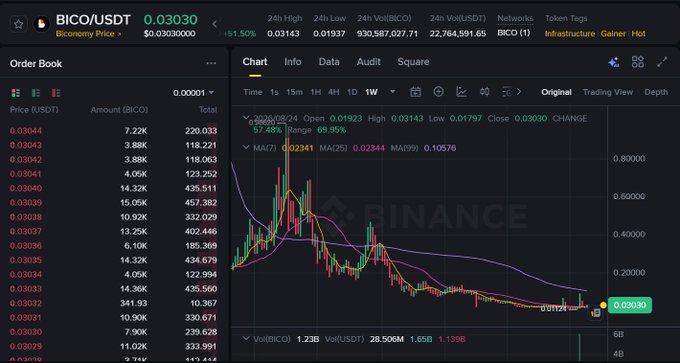The height and width of the screenshot is (363, 680).
Task: Click the Amount (BICO) column header
Action: tap(119, 110)
